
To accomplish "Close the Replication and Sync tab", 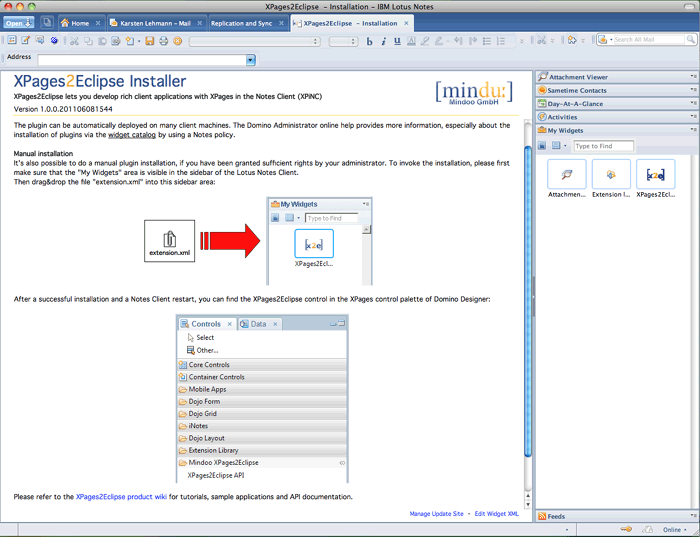I will pos(281,23).
